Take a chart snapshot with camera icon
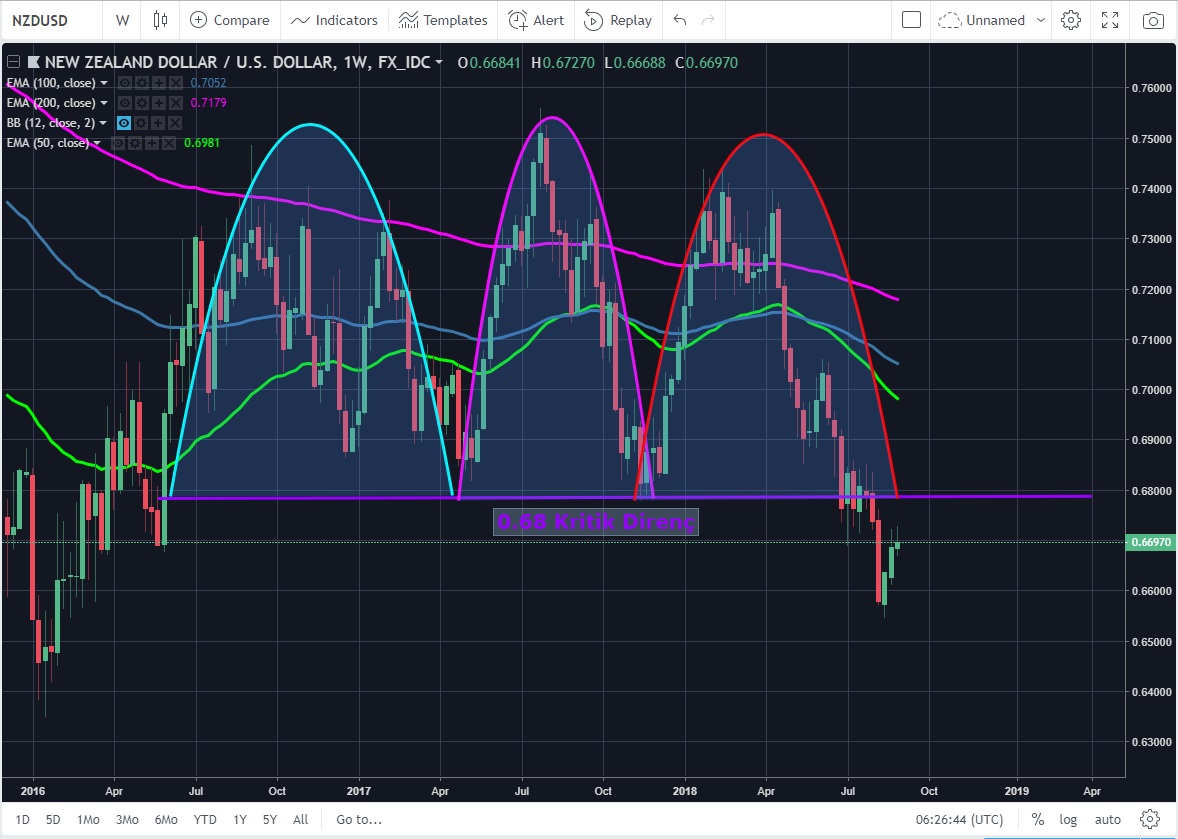 [1153, 20]
